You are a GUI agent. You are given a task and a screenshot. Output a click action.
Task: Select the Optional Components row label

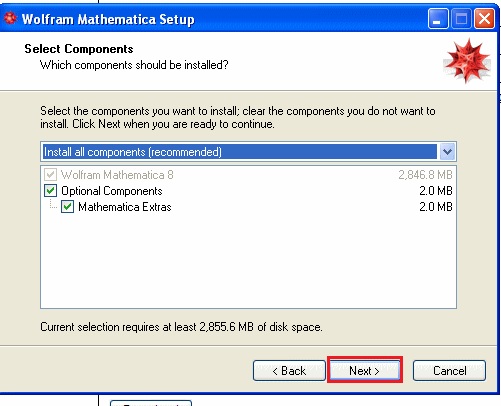(x=112, y=191)
